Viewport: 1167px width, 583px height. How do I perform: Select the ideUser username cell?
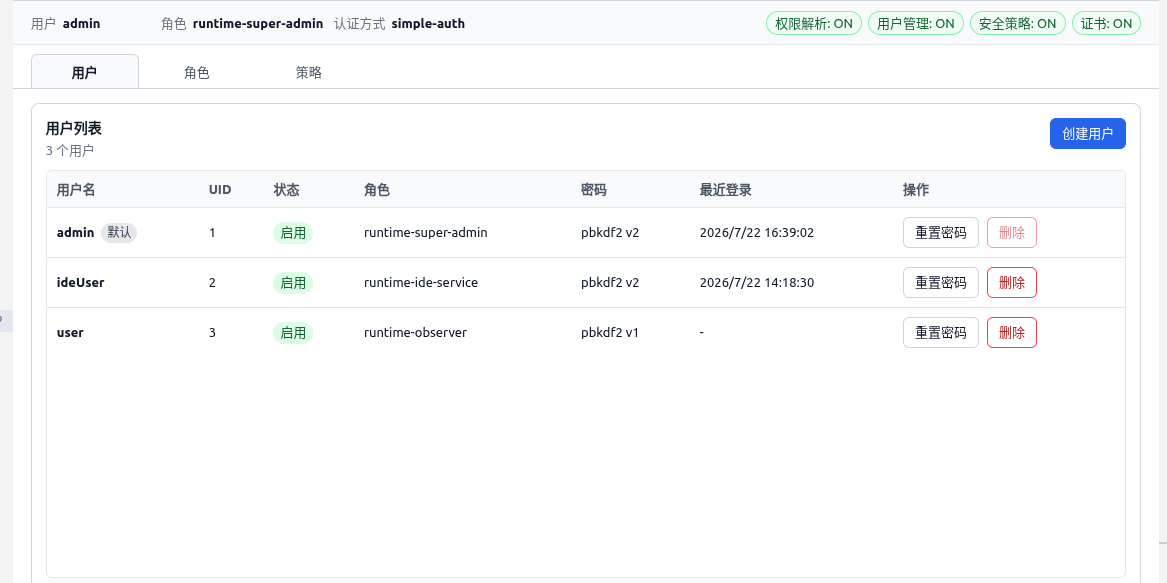click(82, 283)
